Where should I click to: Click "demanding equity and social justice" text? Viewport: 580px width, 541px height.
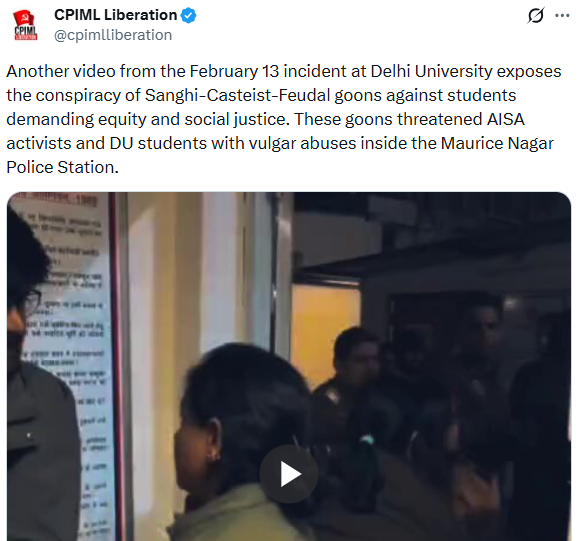pyautogui.click(x=146, y=119)
